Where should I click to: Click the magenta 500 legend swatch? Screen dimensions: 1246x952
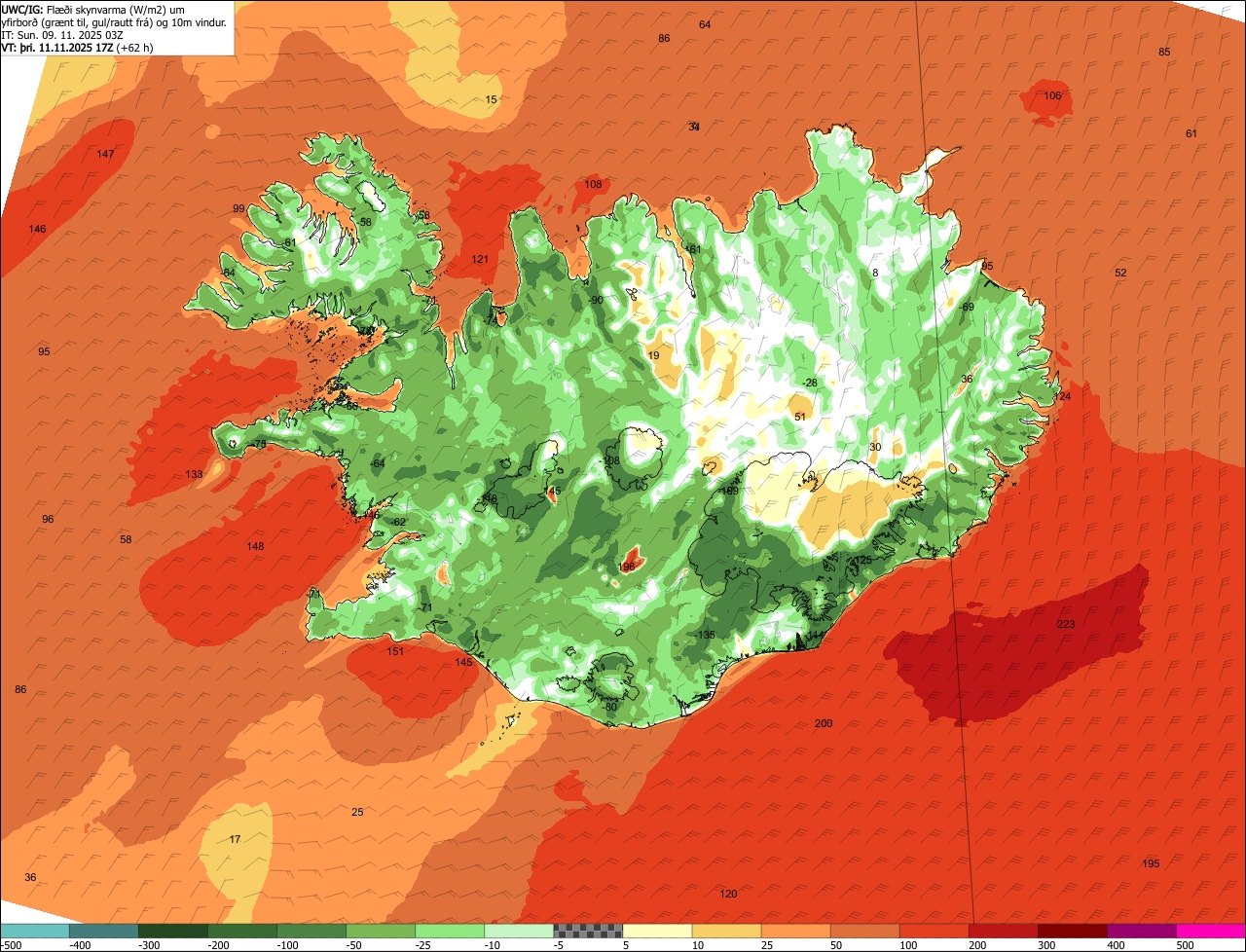tap(1211, 931)
